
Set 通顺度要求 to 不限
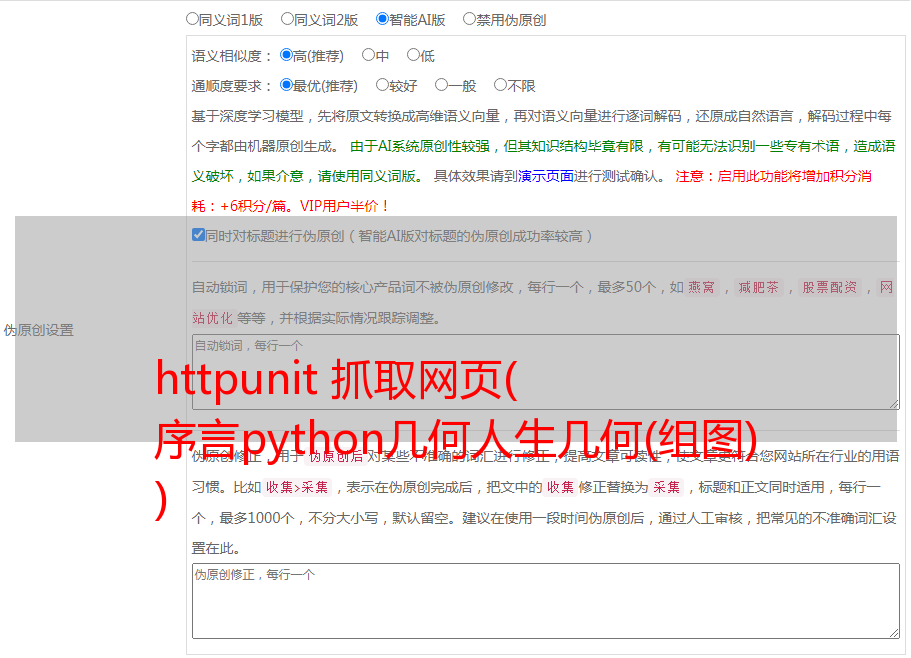coord(500,85)
